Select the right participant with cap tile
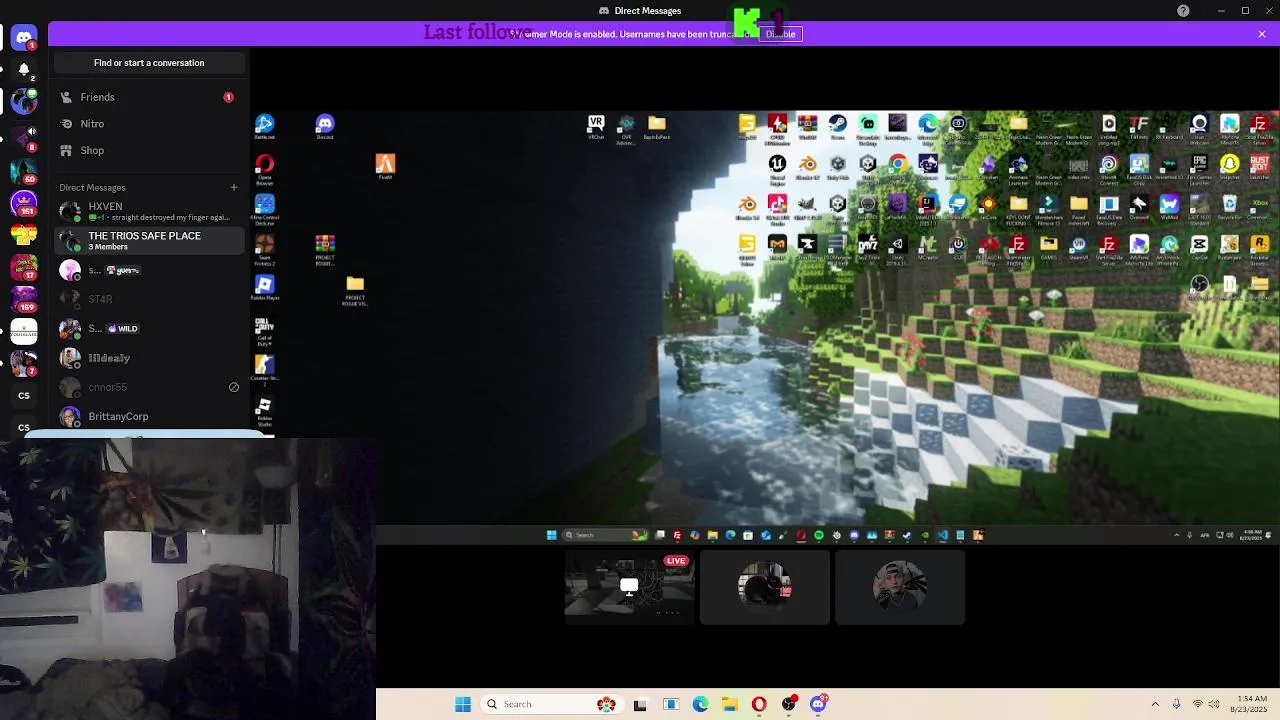 900,587
